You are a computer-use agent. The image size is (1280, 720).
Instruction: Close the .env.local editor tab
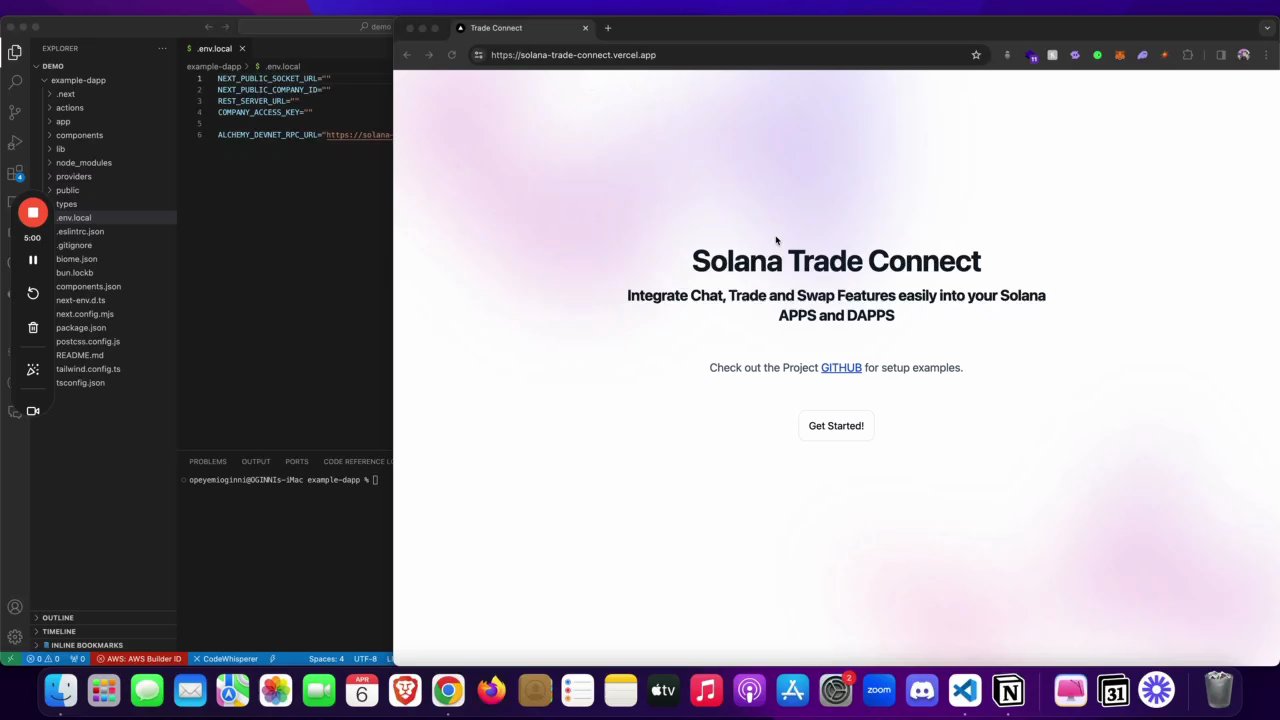point(242,48)
